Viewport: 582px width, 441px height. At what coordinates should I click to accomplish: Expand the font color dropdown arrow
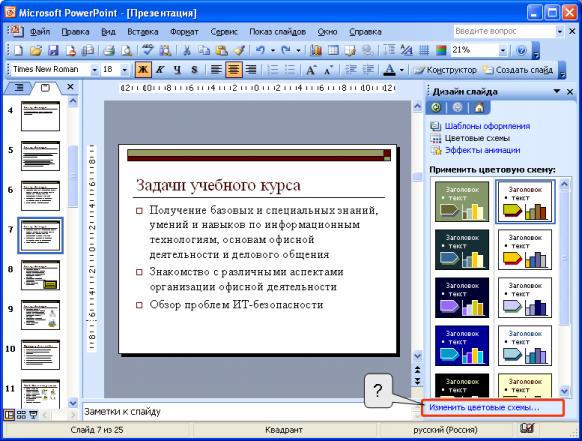[x=401, y=70]
